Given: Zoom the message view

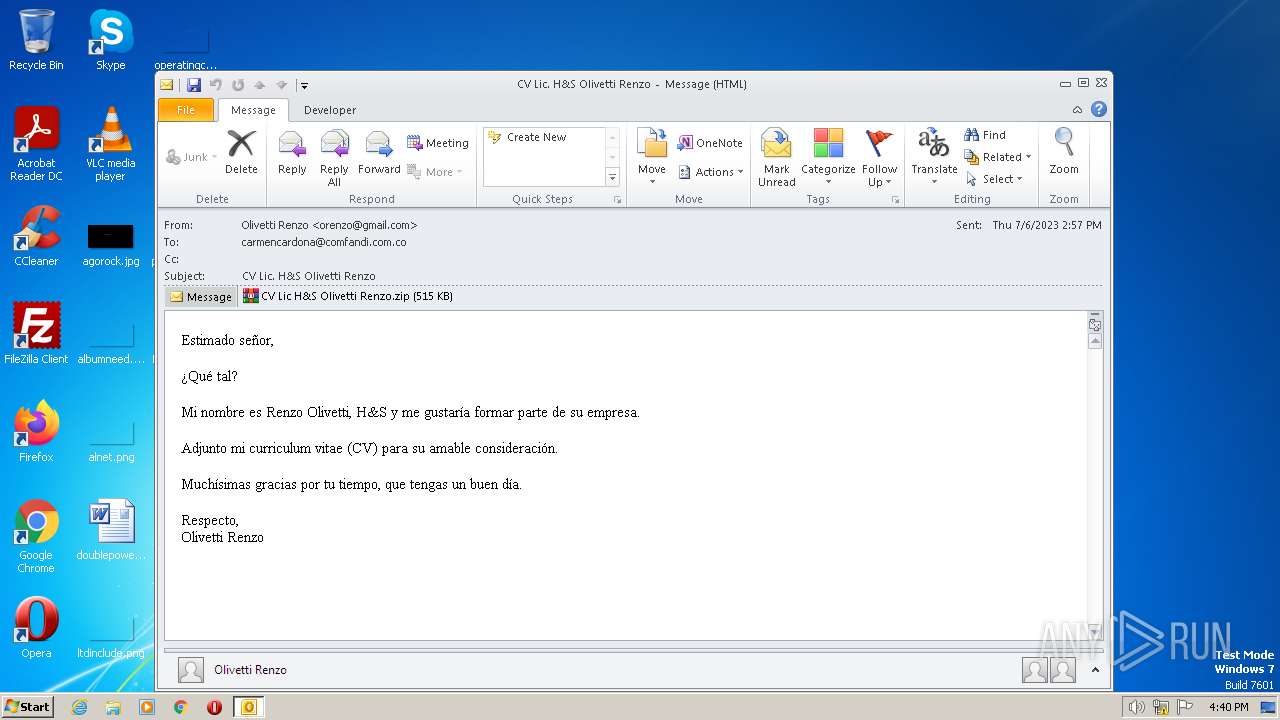Looking at the screenshot, I should (x=1064, y=154).
